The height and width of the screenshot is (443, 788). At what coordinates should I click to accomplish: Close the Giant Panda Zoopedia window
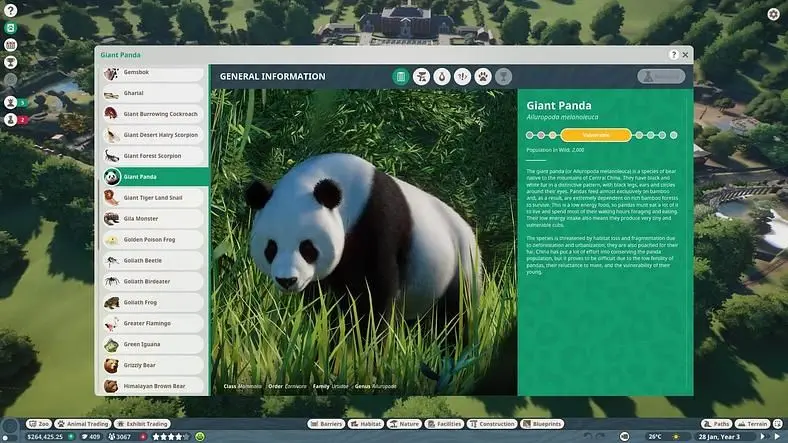[685, 55]
